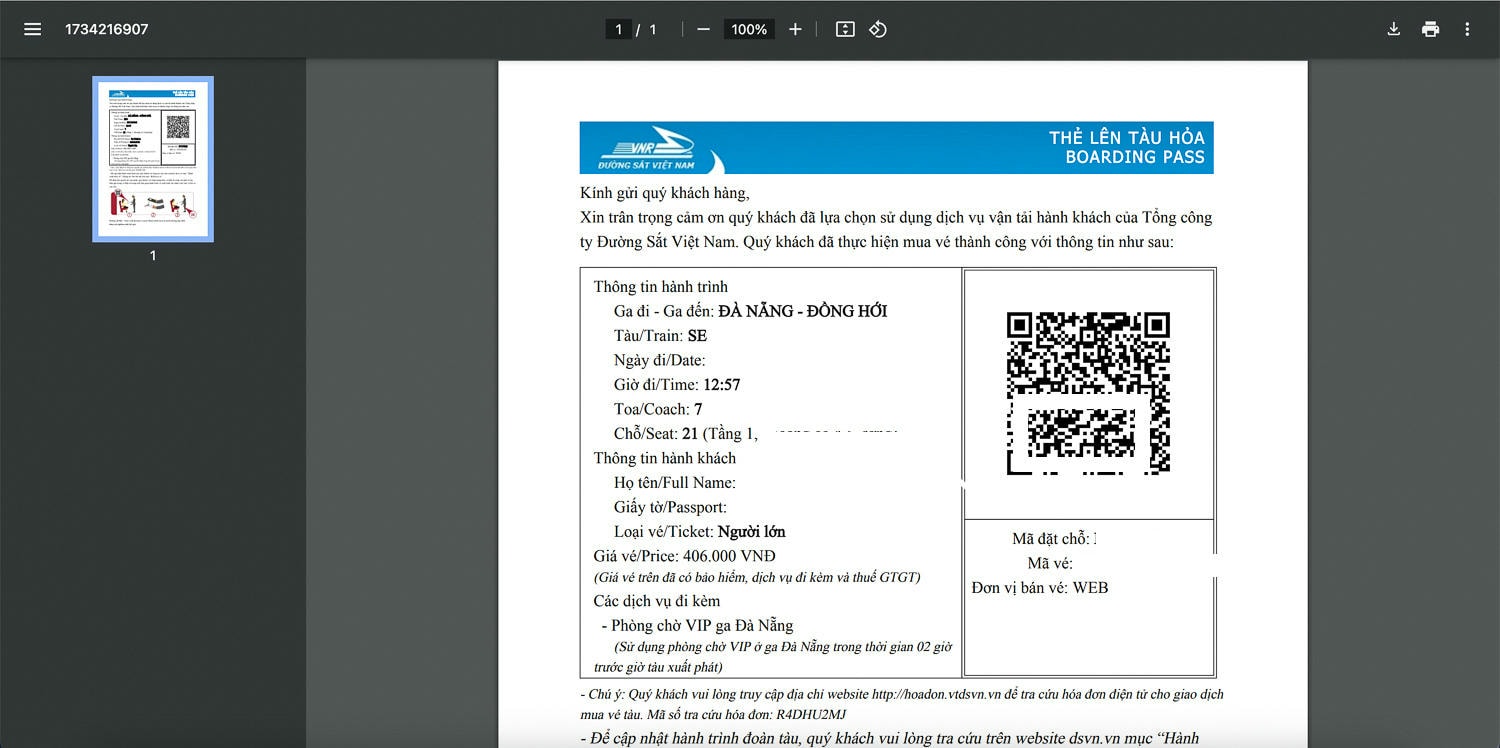This screenshot has width=1500, height=748.
Task: Click the Mã đặt chỗ label
Action: coord(1052,538)
